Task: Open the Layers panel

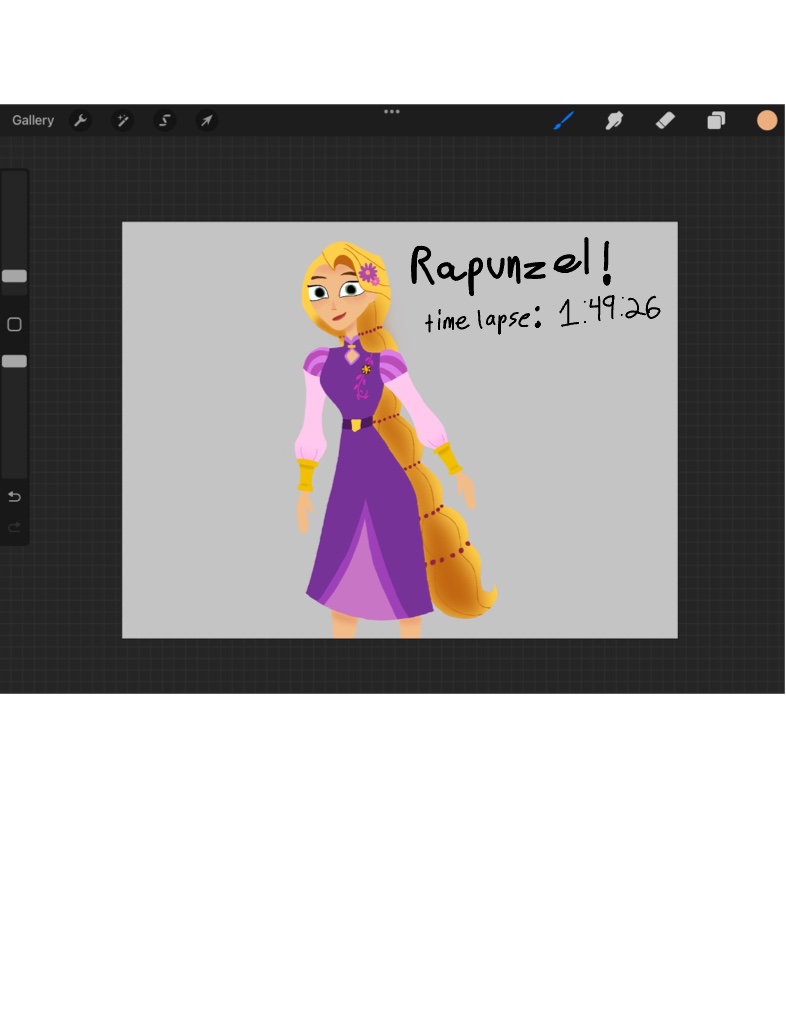Action: pos(716,120)
